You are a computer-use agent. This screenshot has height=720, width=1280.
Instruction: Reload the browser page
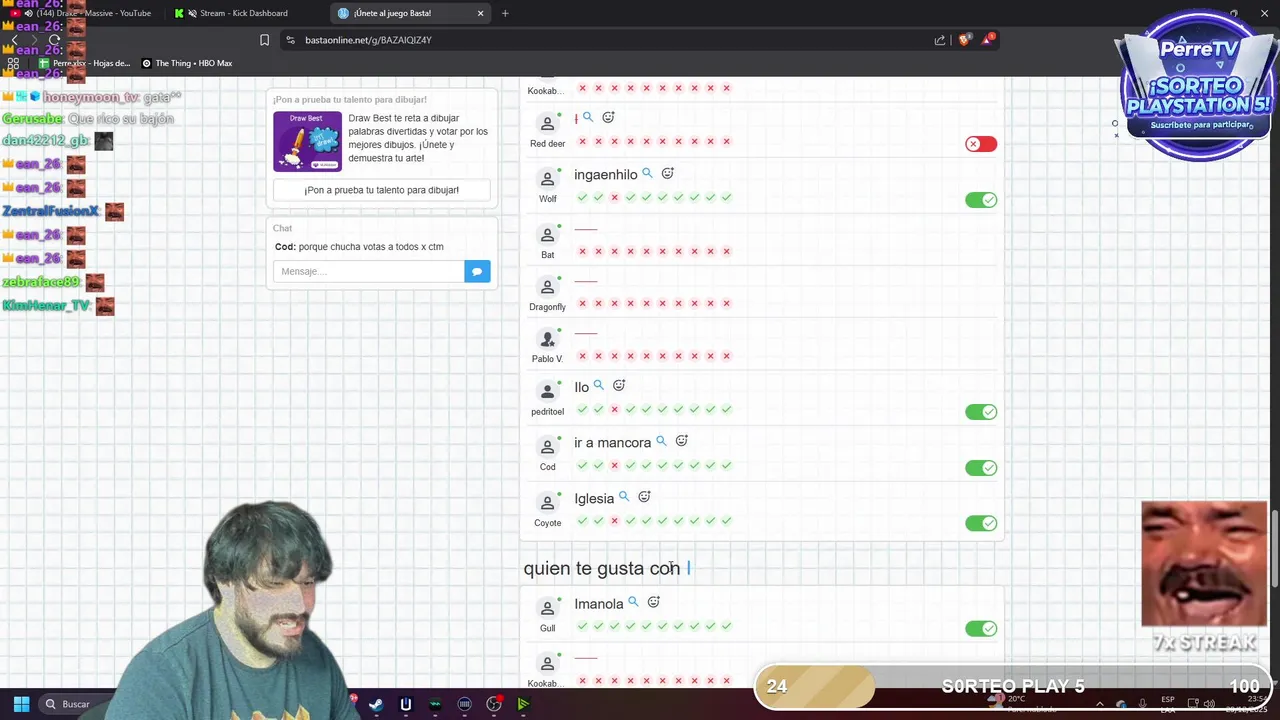[x=54, y=40]
